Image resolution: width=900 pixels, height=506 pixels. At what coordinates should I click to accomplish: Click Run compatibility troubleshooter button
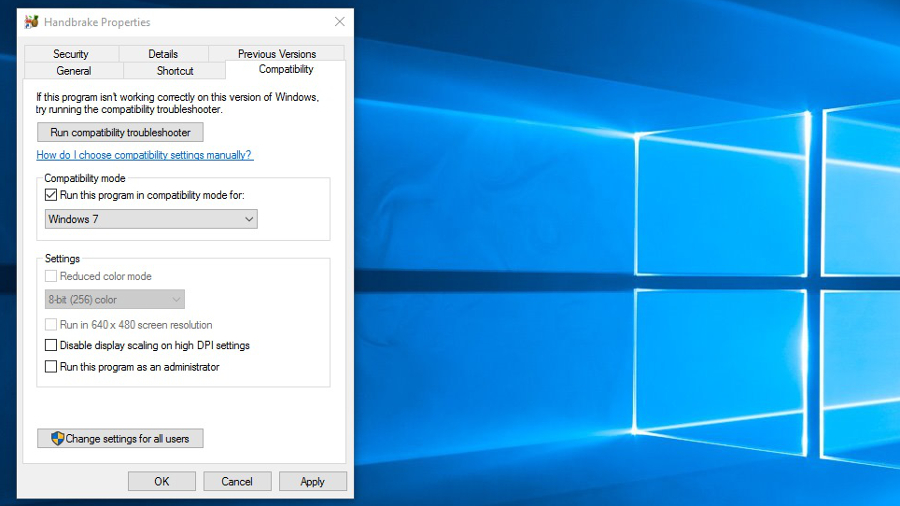(120, 133)
